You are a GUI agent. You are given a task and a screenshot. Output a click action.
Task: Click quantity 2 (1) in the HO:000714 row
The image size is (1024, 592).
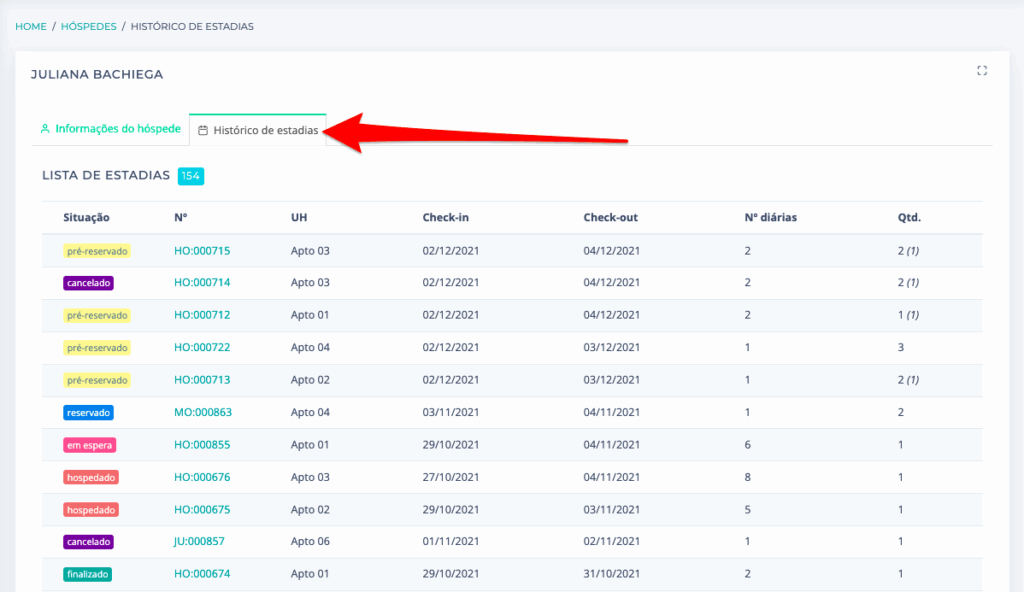tap(908, 282)
